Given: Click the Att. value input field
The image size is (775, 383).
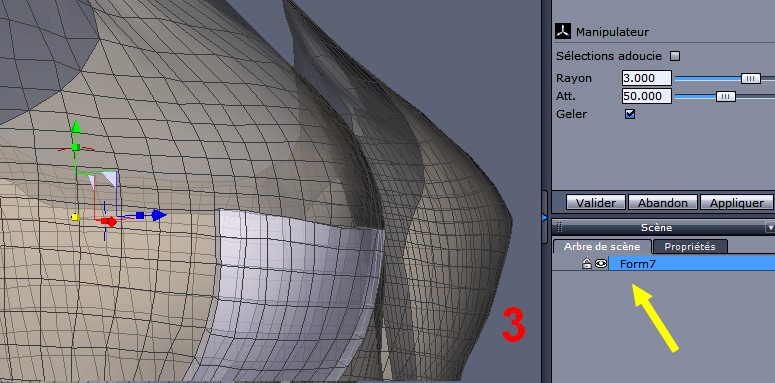Looking at the screenshot, I should [x=646, y=96].
